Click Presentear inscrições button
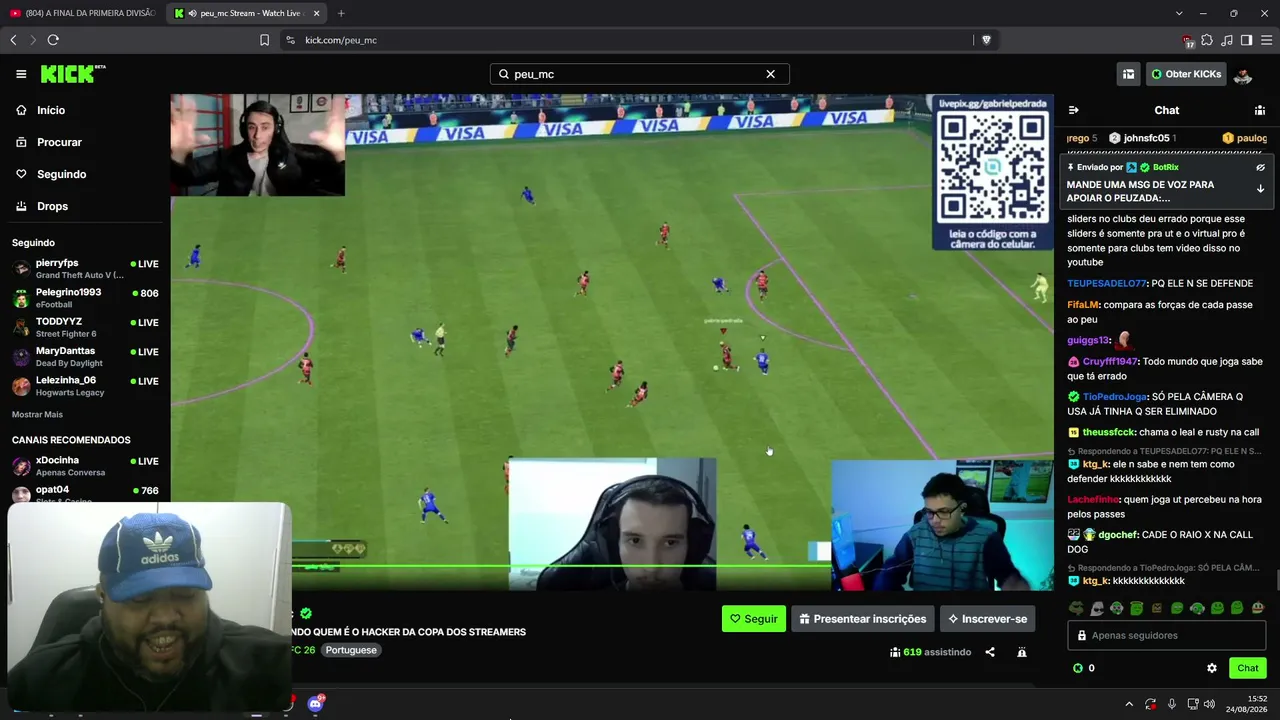Image resolution: width=1280 pixels, height=720 pixels. (863, 619)
